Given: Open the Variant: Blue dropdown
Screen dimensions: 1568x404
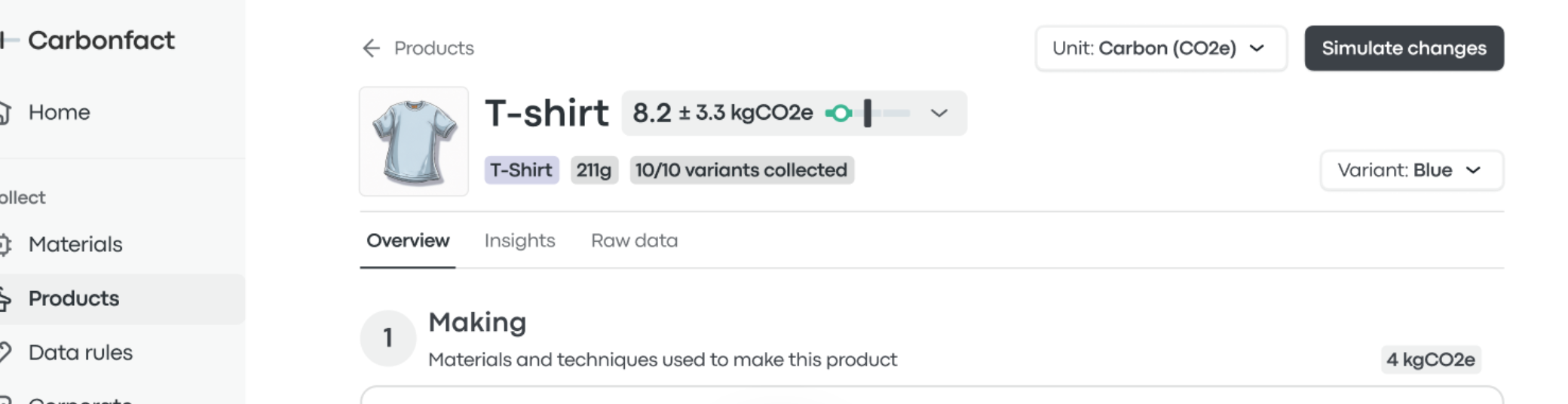Looking at the screenshot, I should [1411, 170].
